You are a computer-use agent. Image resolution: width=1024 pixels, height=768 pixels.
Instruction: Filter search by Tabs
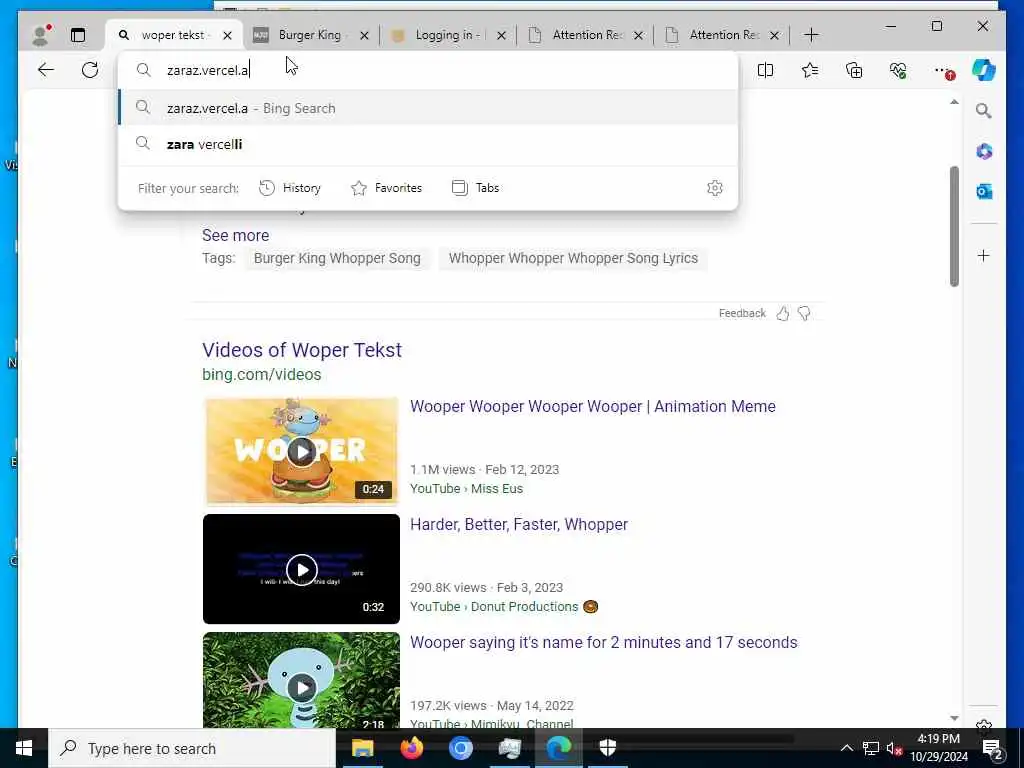click(x=475, y=188)
